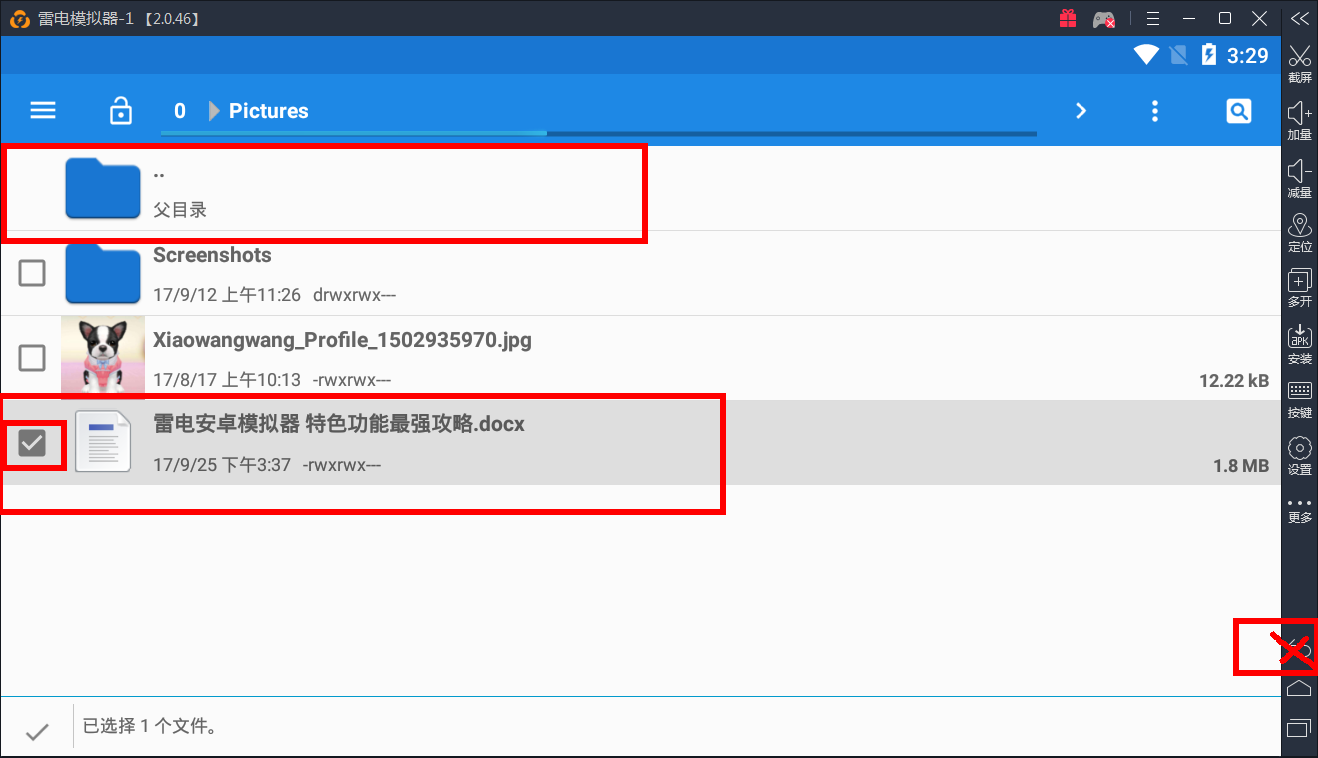
Task: Collapse the sidebar with double-chevron
Action: [x=1299, y=18]
